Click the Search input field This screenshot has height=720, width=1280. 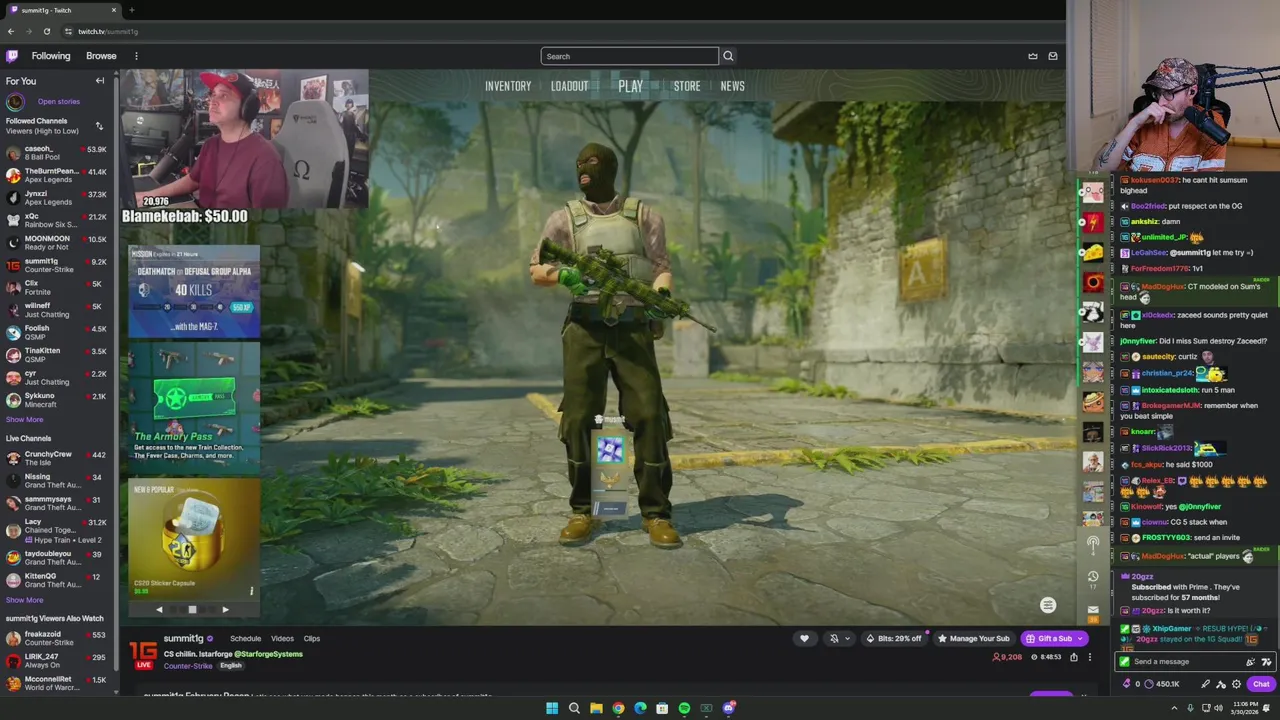(x=629, y=56)
